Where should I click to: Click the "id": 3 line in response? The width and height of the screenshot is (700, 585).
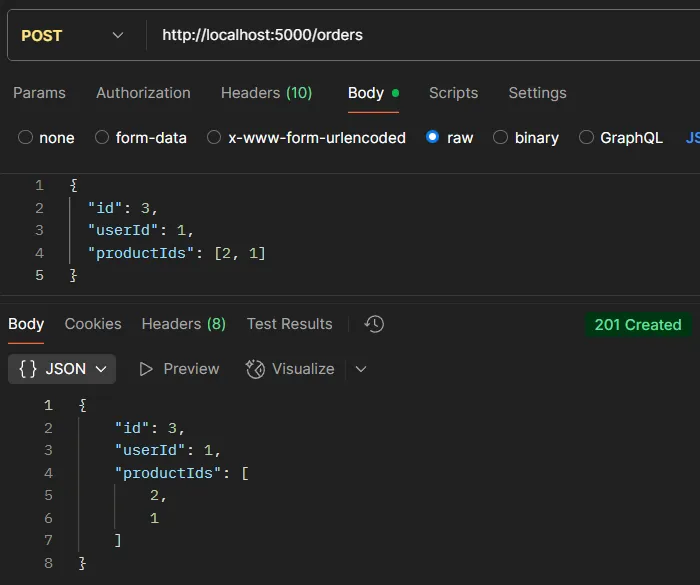tap(150, 429)
